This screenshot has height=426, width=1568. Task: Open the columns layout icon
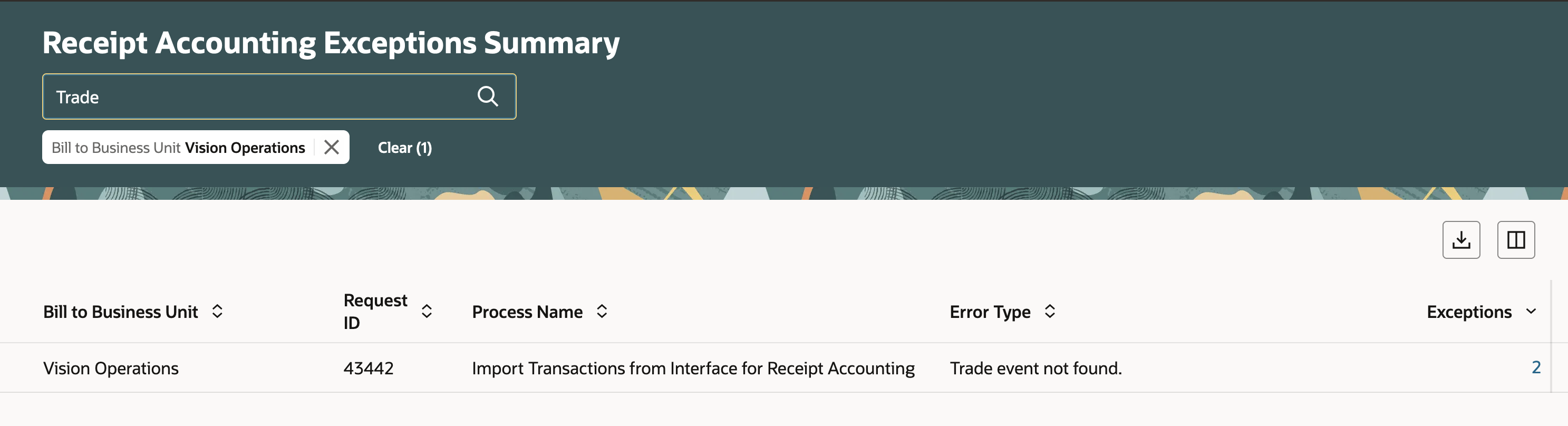pyautogui.click(x=1516, y=240)
